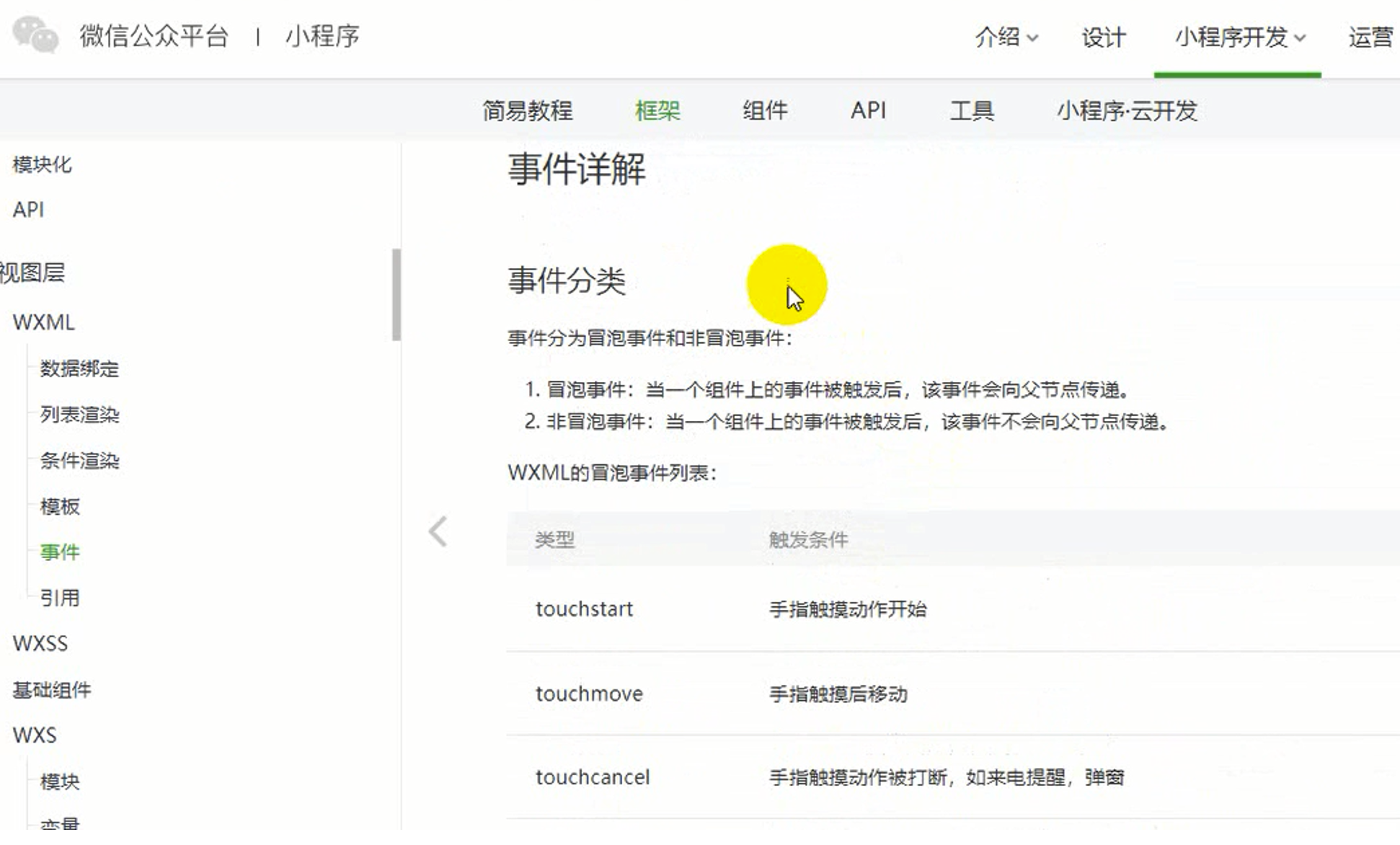Open 模块化 in sidebar

click(x=43, y=164)
